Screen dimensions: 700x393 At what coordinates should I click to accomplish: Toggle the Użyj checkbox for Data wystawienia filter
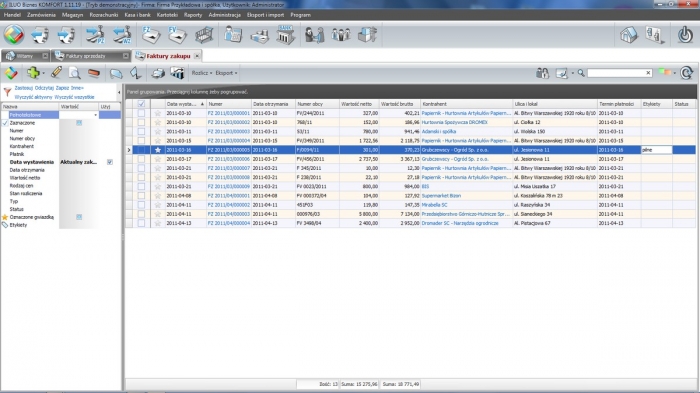point(110,162)
